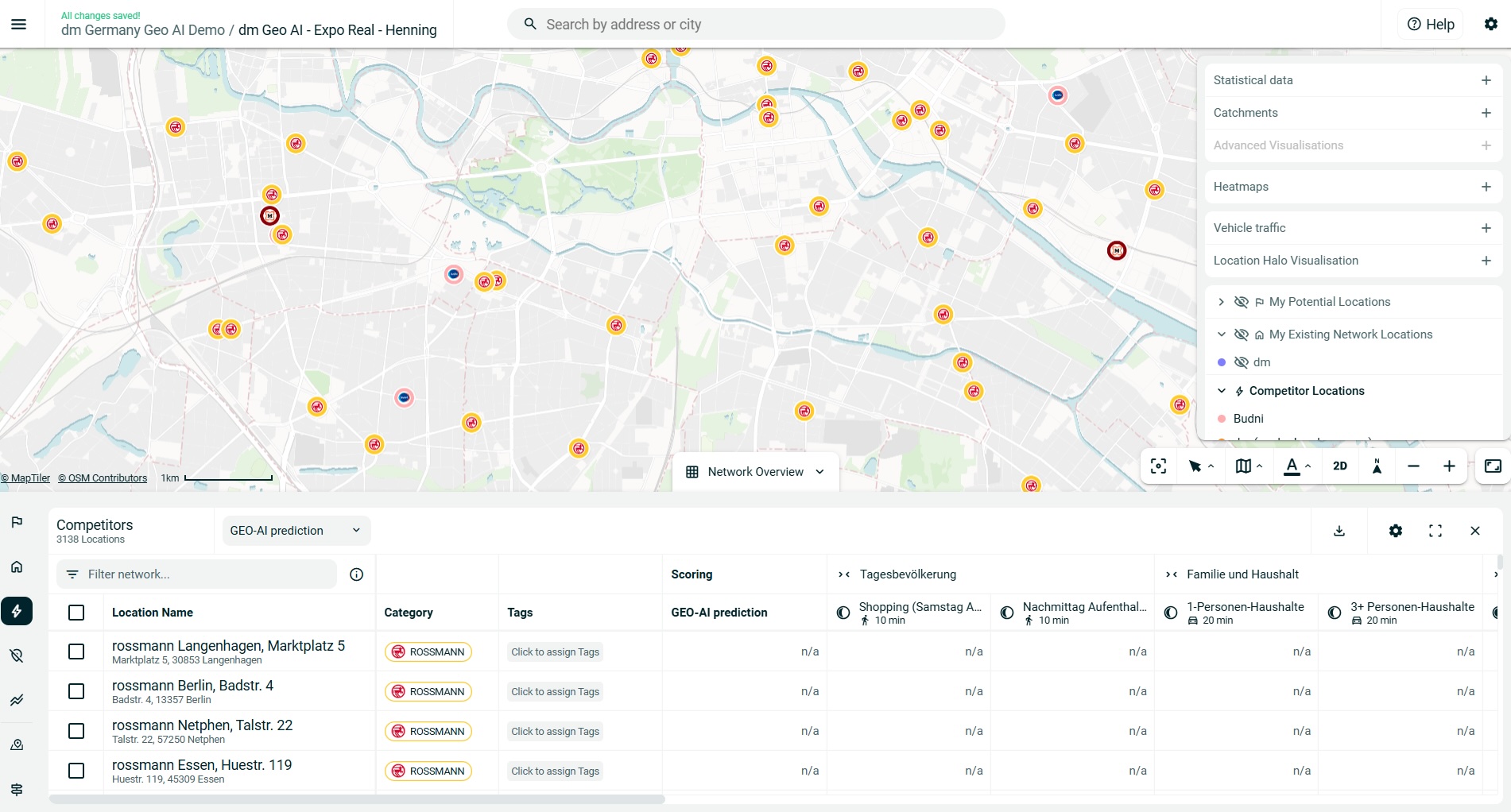This screenshot has height=812, width=1511.
Task: Focus the address or city search field
Action: tap(756, 25)
